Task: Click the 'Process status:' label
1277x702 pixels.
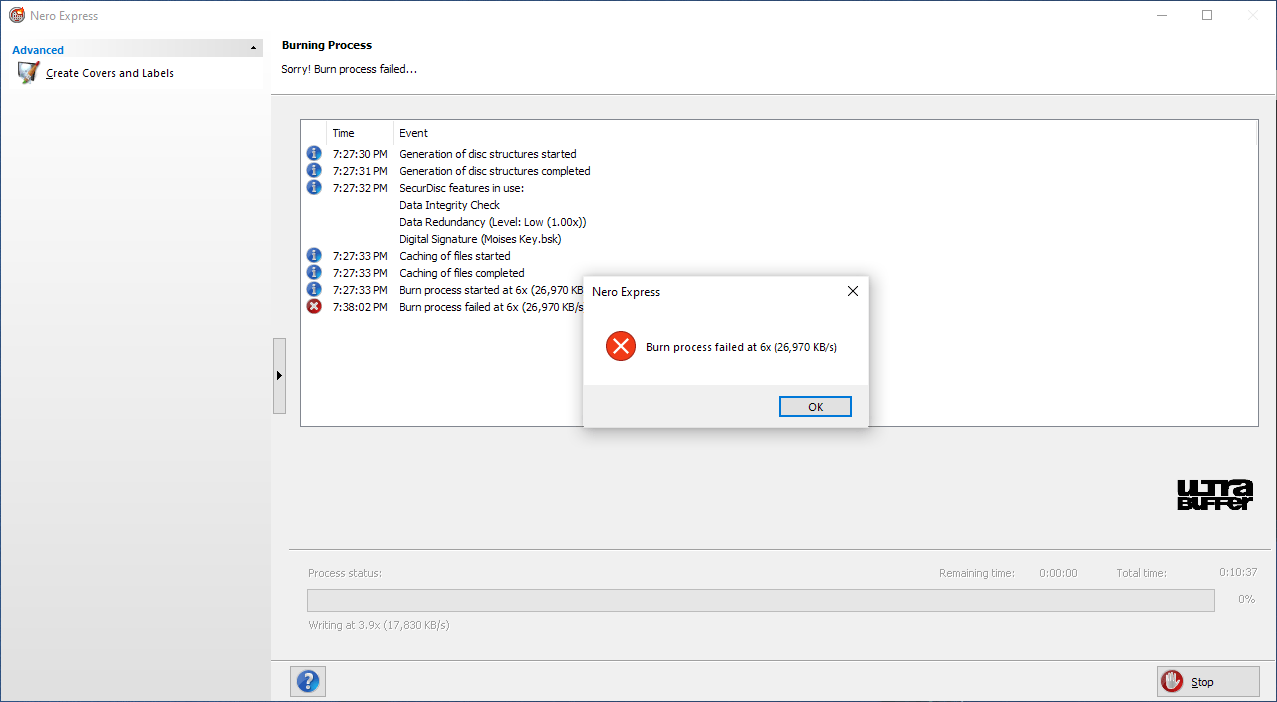Action: pyautogui.click(x=345, y=573)
